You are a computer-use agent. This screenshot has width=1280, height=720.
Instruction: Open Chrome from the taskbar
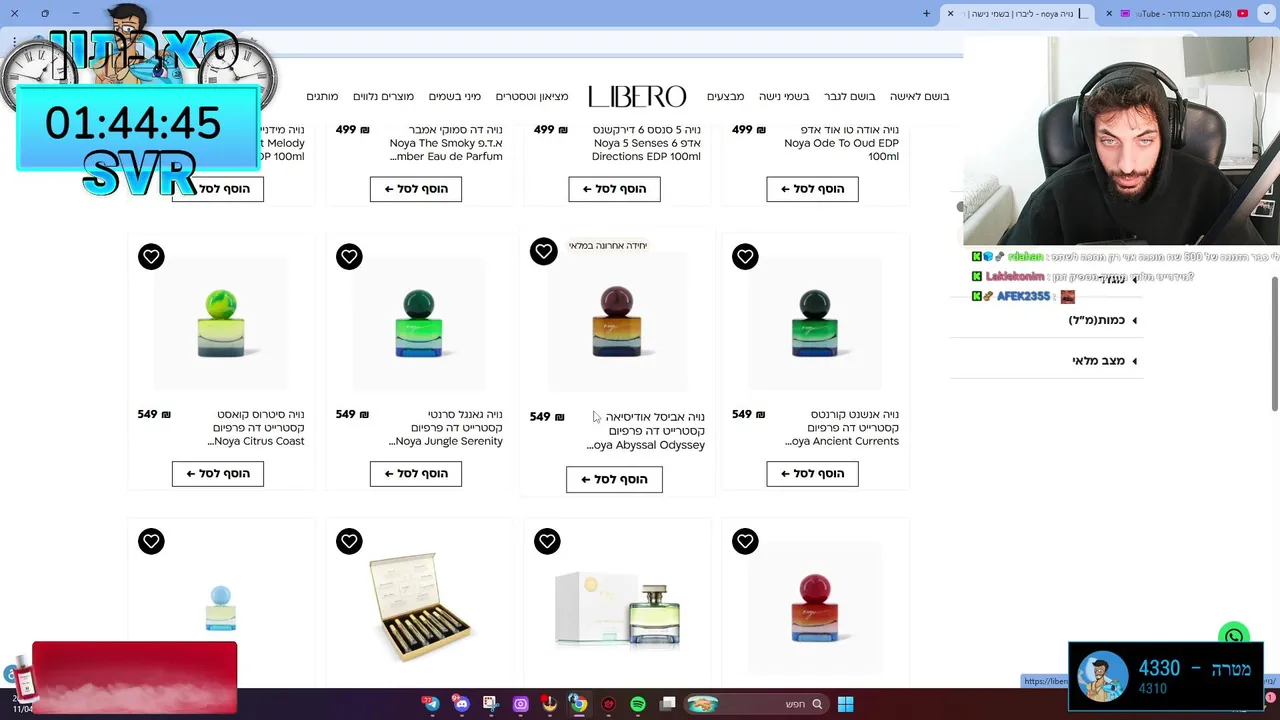578,704
